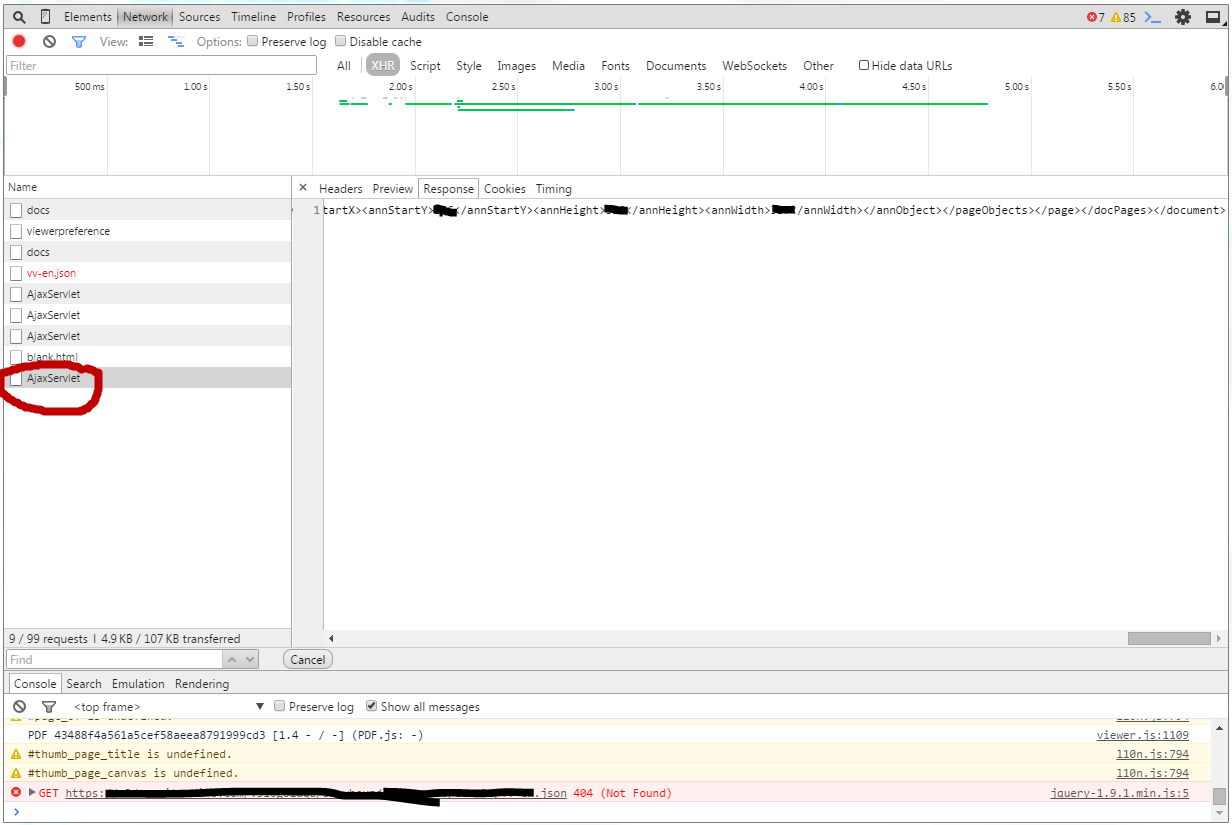Open the viewer.js:1109 source link
Image resolution: width=1232 pixels, height=825 pixels.
click(1142, 735)
